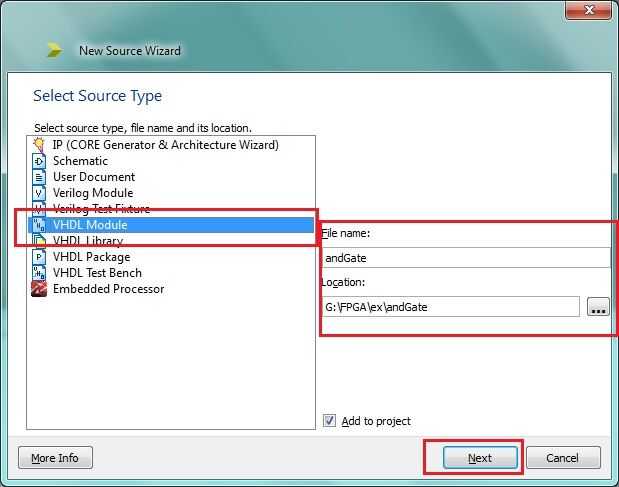Close the New Source Wizard window
This screenshot has width=619, height=487.
pyautogui.click(x=589, y=10)
